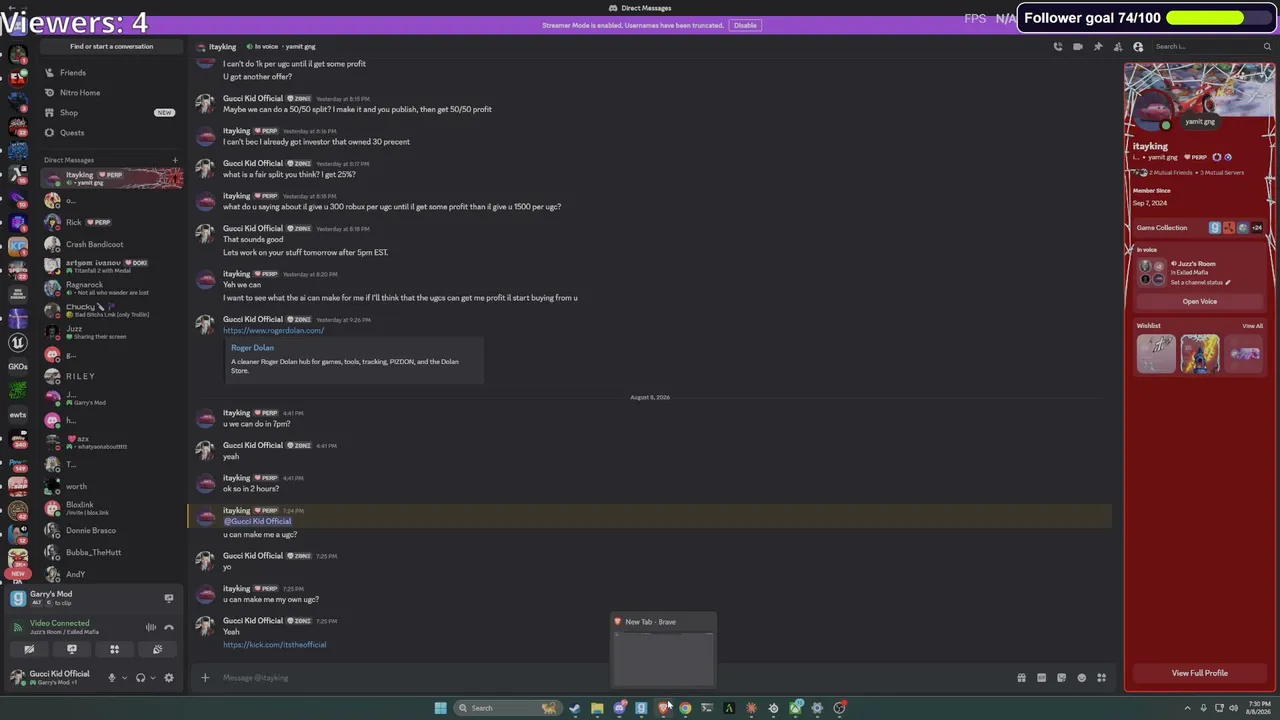Click the Open Voice button
The image size is (1280, 720).
pyautogui.click(x=1200, y=301)
